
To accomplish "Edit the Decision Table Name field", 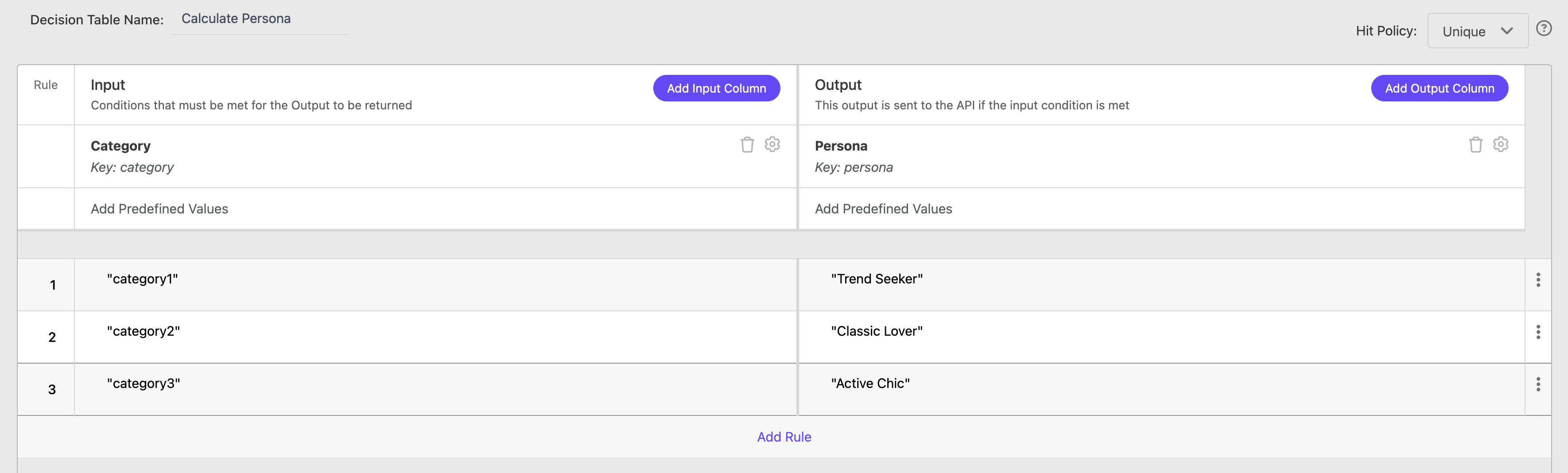I will pos(259,19).
